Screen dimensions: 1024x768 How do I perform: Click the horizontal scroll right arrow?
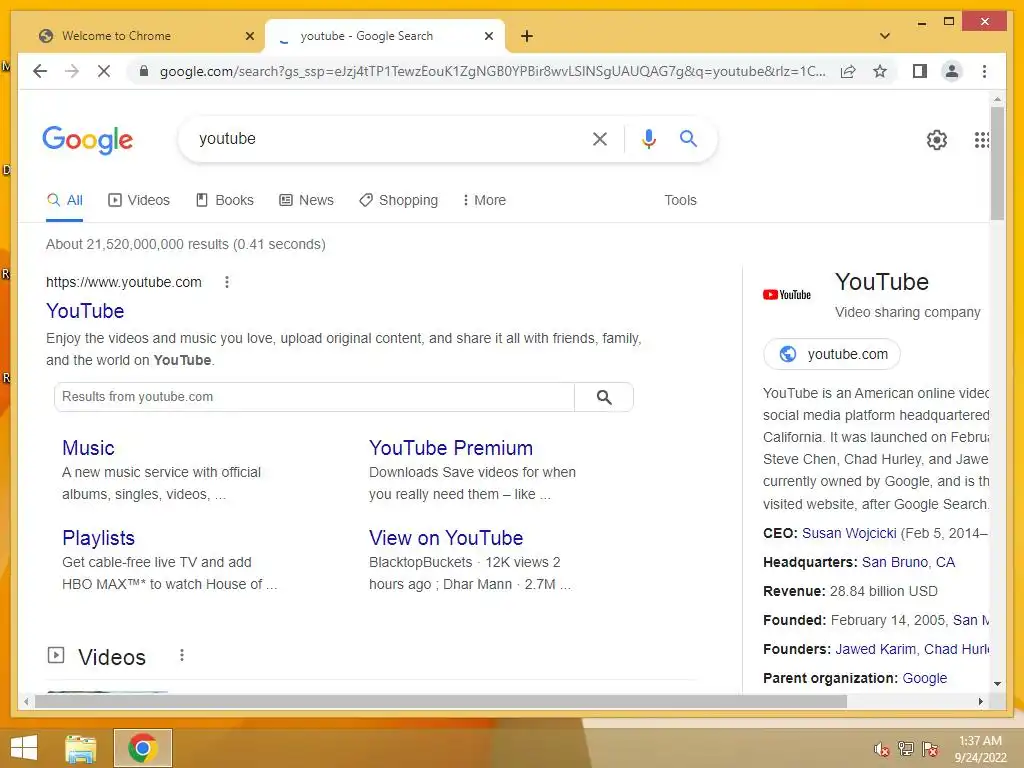click(x=980, y=701)
